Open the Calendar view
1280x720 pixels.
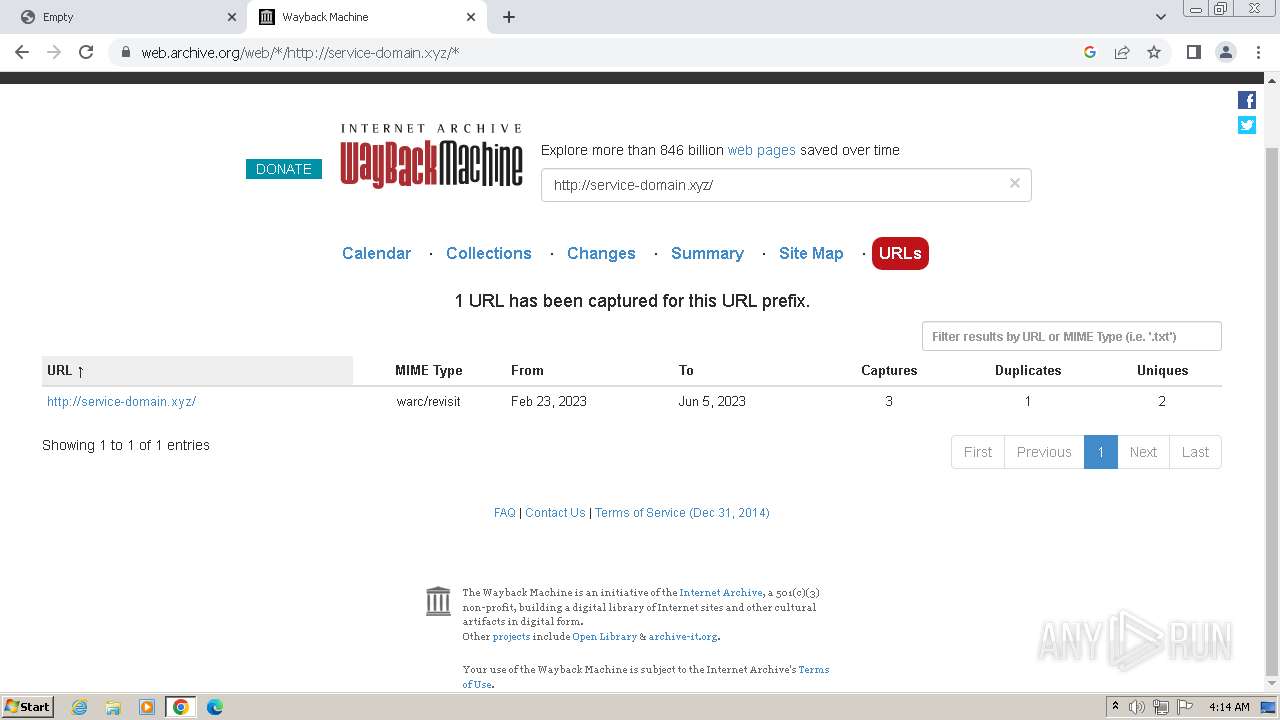(x=376, y=253)
